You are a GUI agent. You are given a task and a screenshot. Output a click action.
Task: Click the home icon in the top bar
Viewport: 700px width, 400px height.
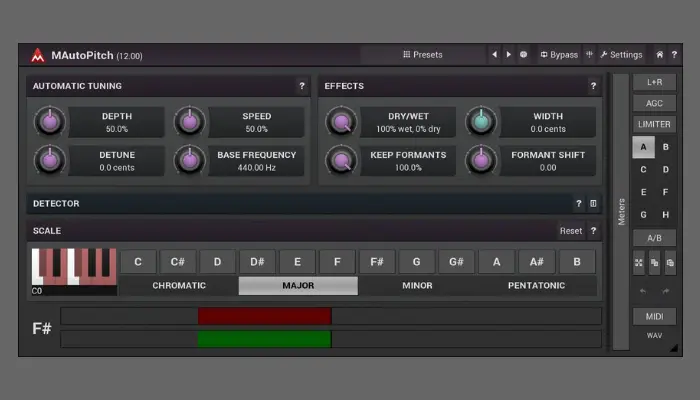coord(659,55)
